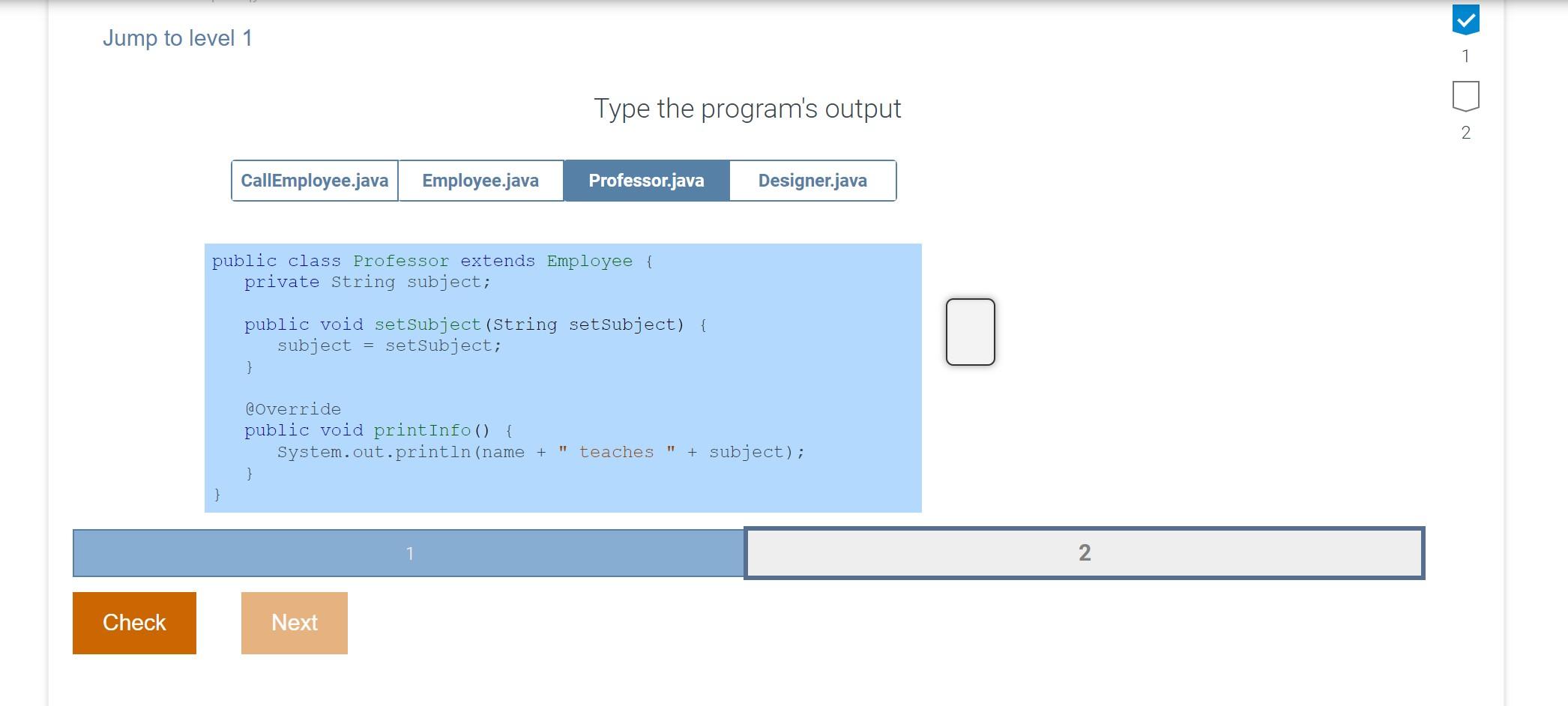Image resolution: width=1568 pixels, height=706 pixels.
Task: Click the Type the program's output heading
Action: tap(747, 108)
